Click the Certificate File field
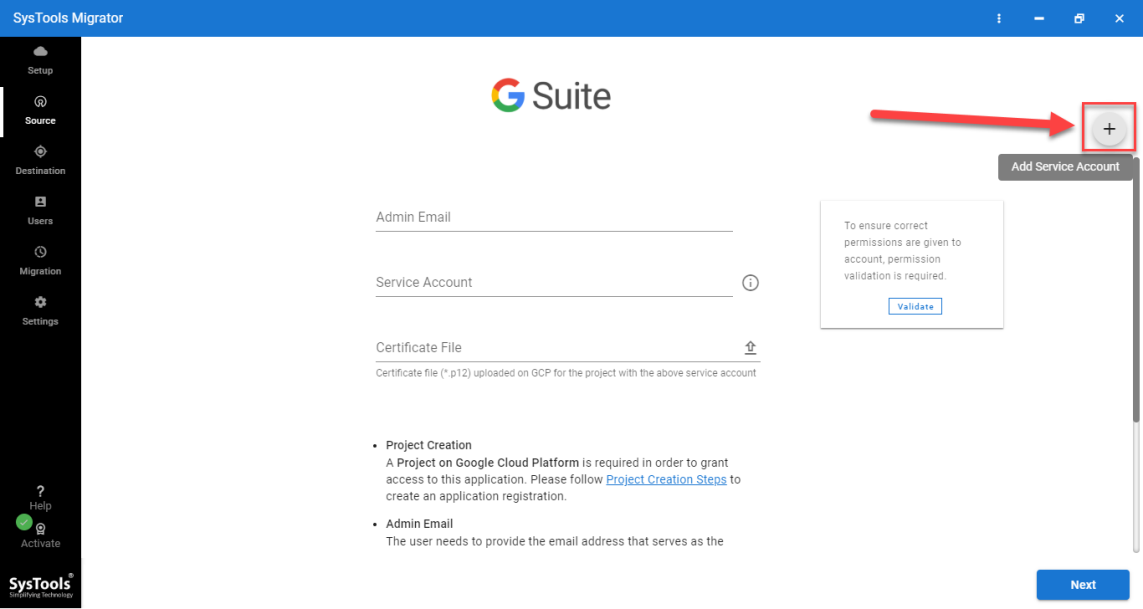This screenshot has height=609, width=1143. pyautogui.click(x=568, y=348)
